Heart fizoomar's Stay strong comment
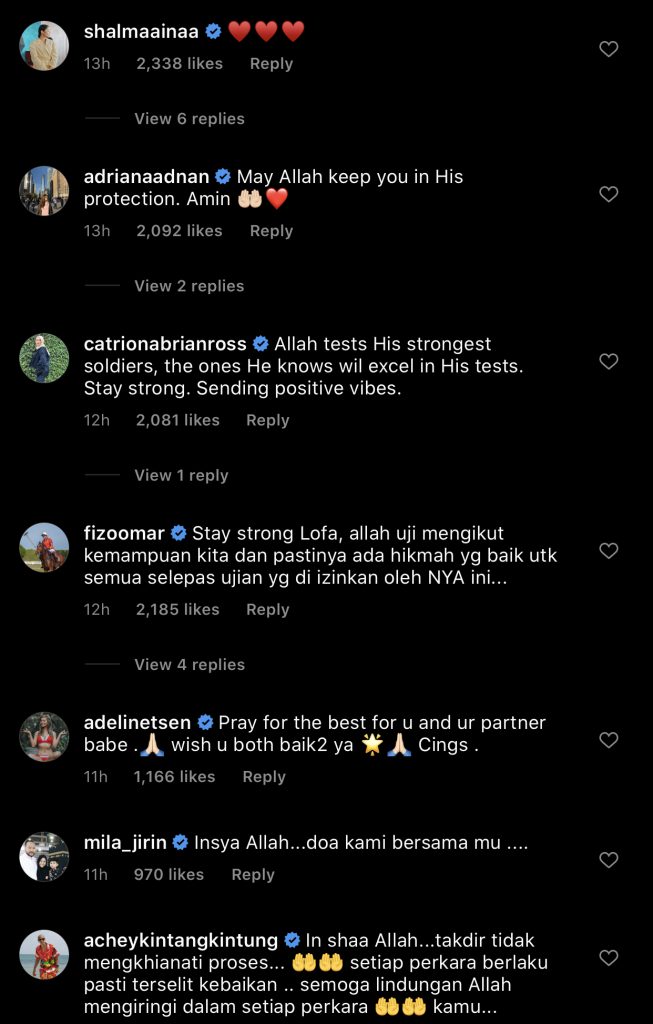The image size is (653, 1024). 608,551
